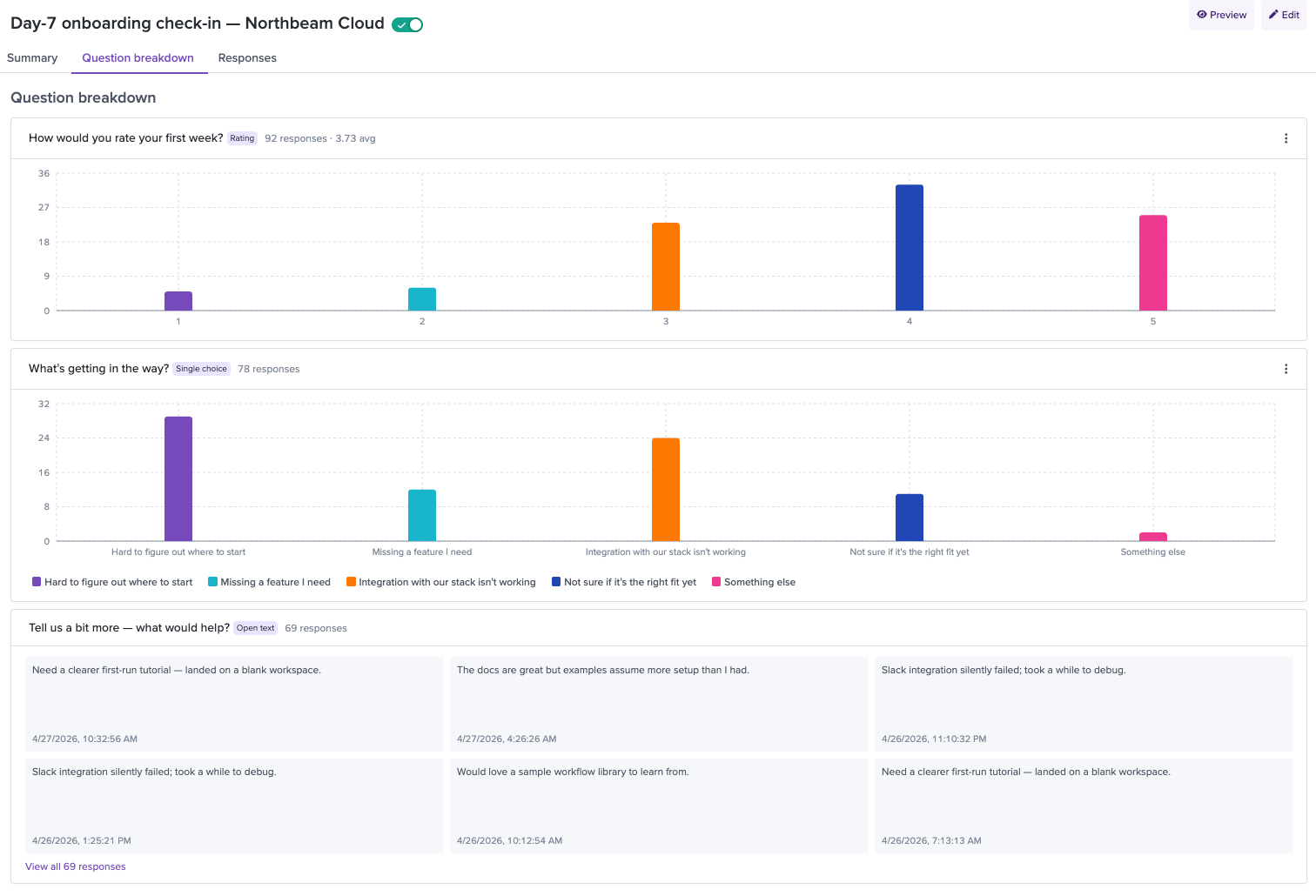Click the 92 responses · 3.73 avg text
The image size is (1316, 896).
[320, 138]
